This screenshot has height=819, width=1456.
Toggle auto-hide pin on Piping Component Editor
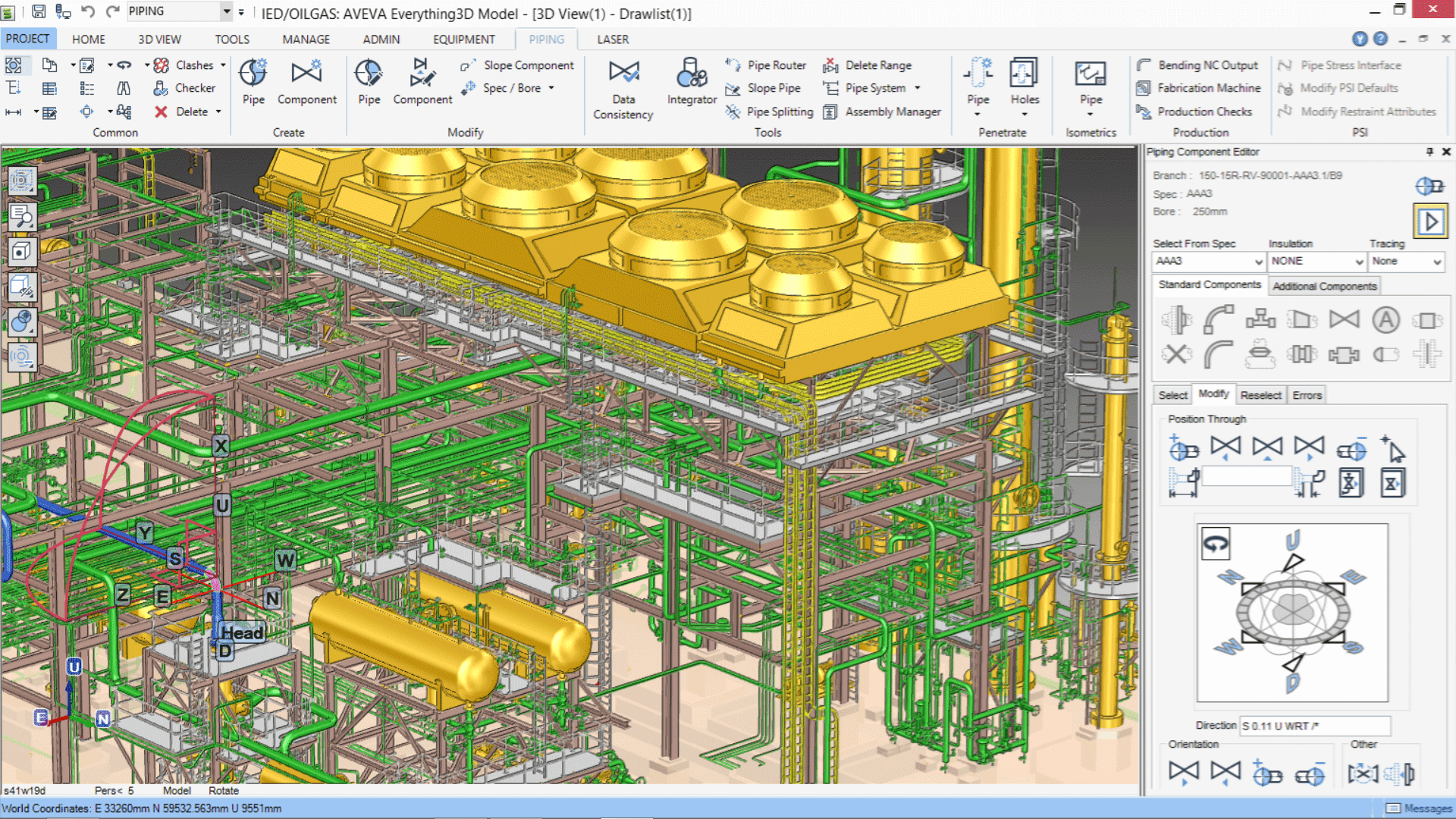tap(1429, 152)
